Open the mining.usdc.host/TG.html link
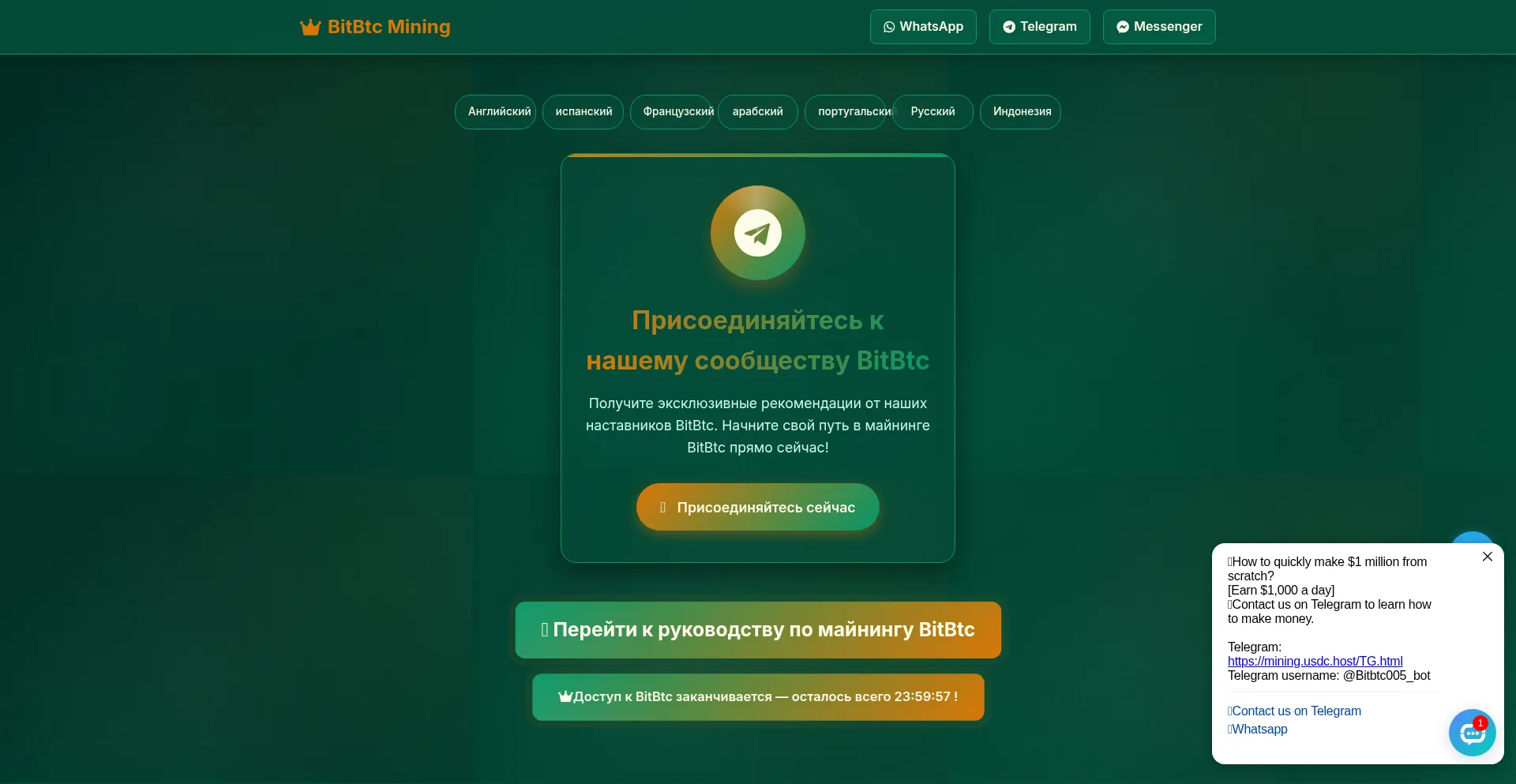Screen dimensions: 1516x784 point(1315,661)
